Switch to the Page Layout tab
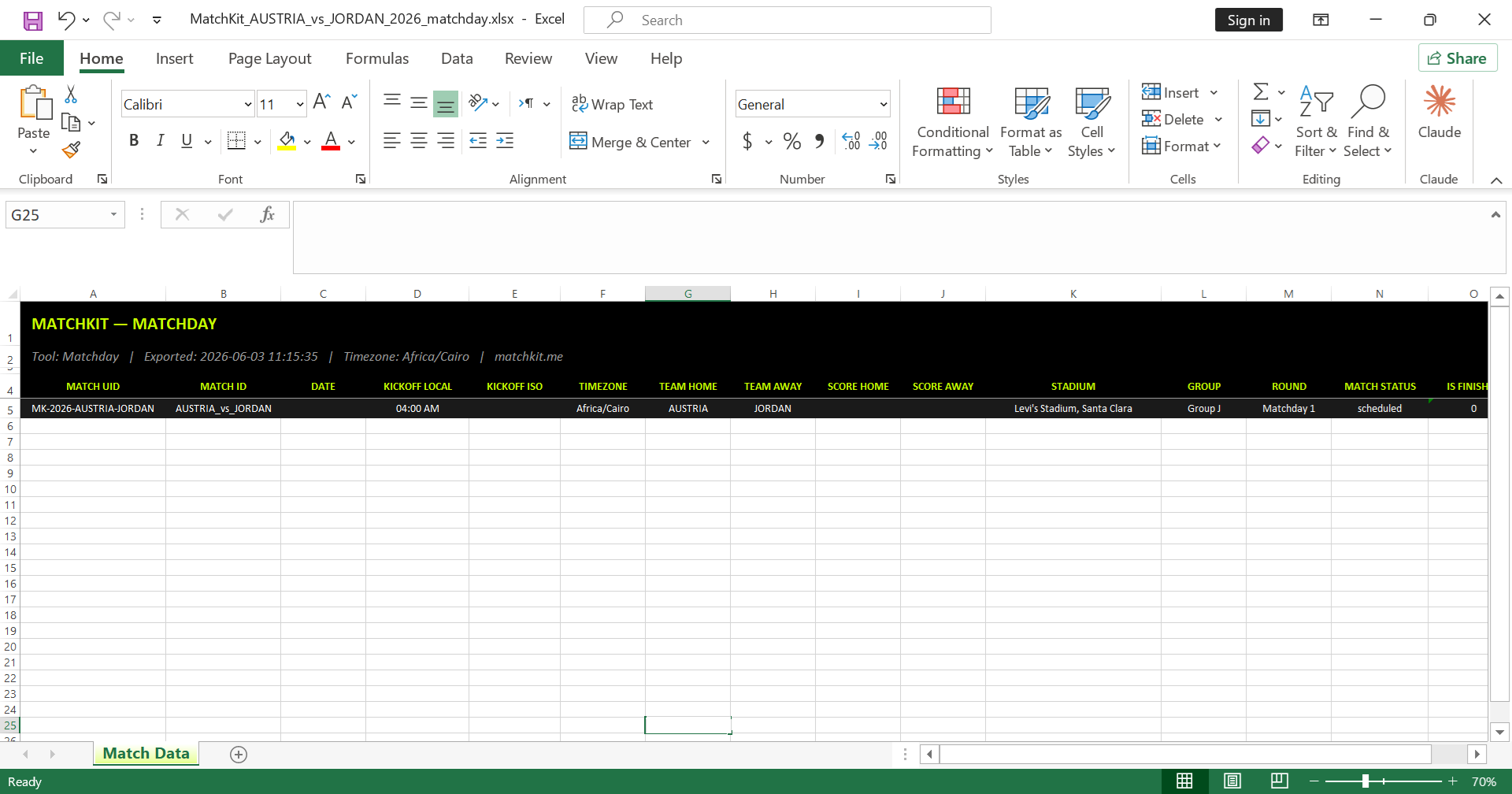 (269, 58)
